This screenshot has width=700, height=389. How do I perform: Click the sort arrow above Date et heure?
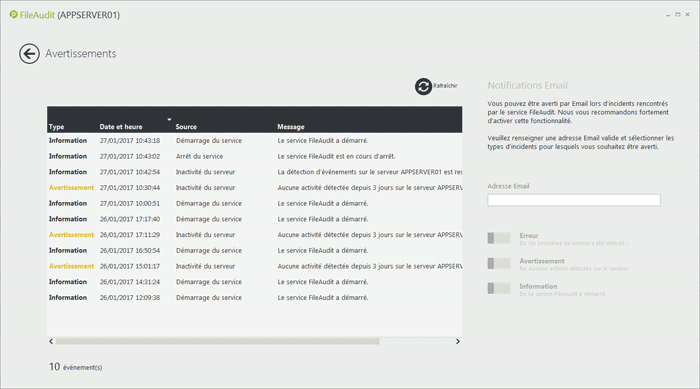[x=169, y=119]
